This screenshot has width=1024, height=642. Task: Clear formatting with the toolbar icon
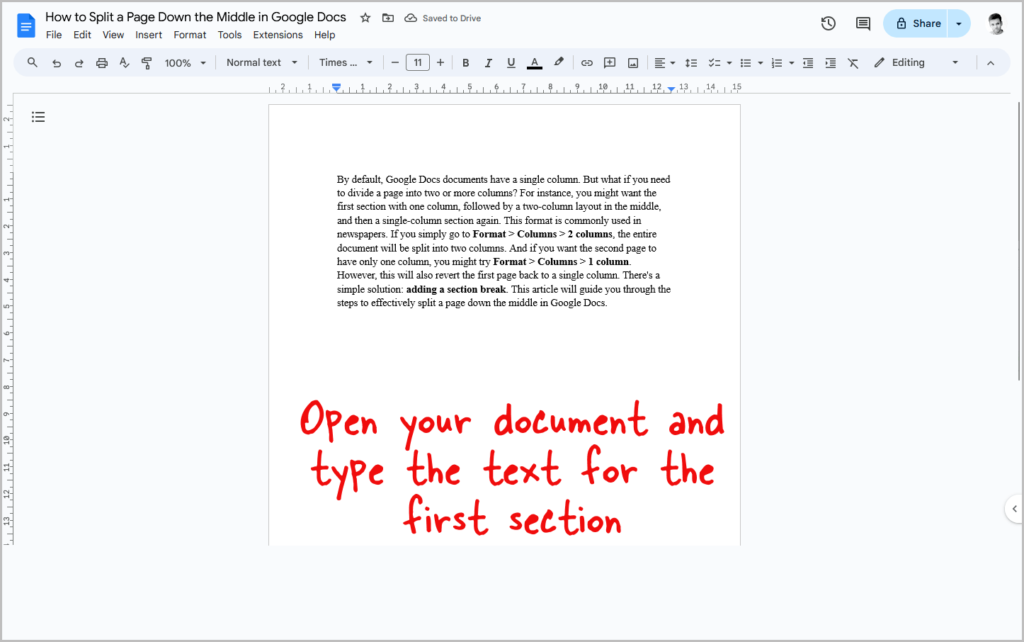point(851,62)
